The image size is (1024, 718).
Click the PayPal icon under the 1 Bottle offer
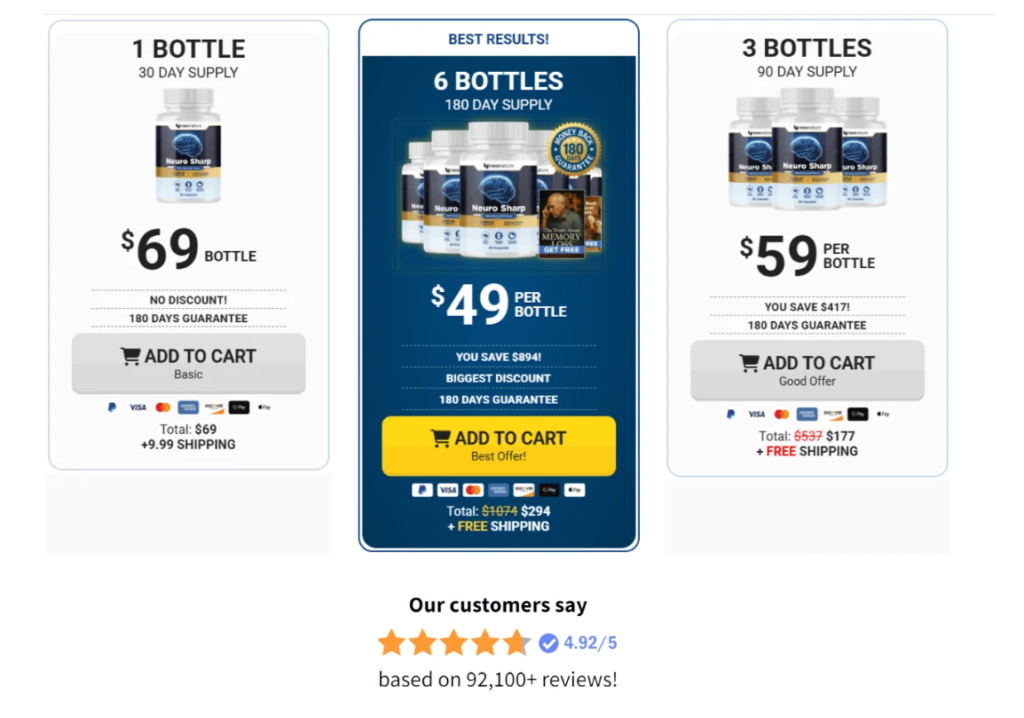pos(112,408)
